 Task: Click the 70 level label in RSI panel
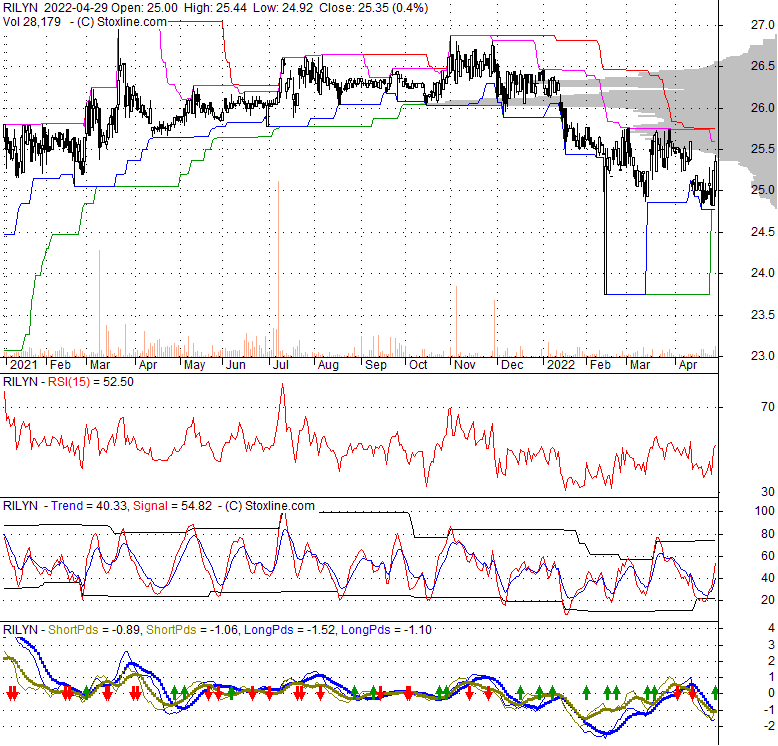(x=768, y=407)
